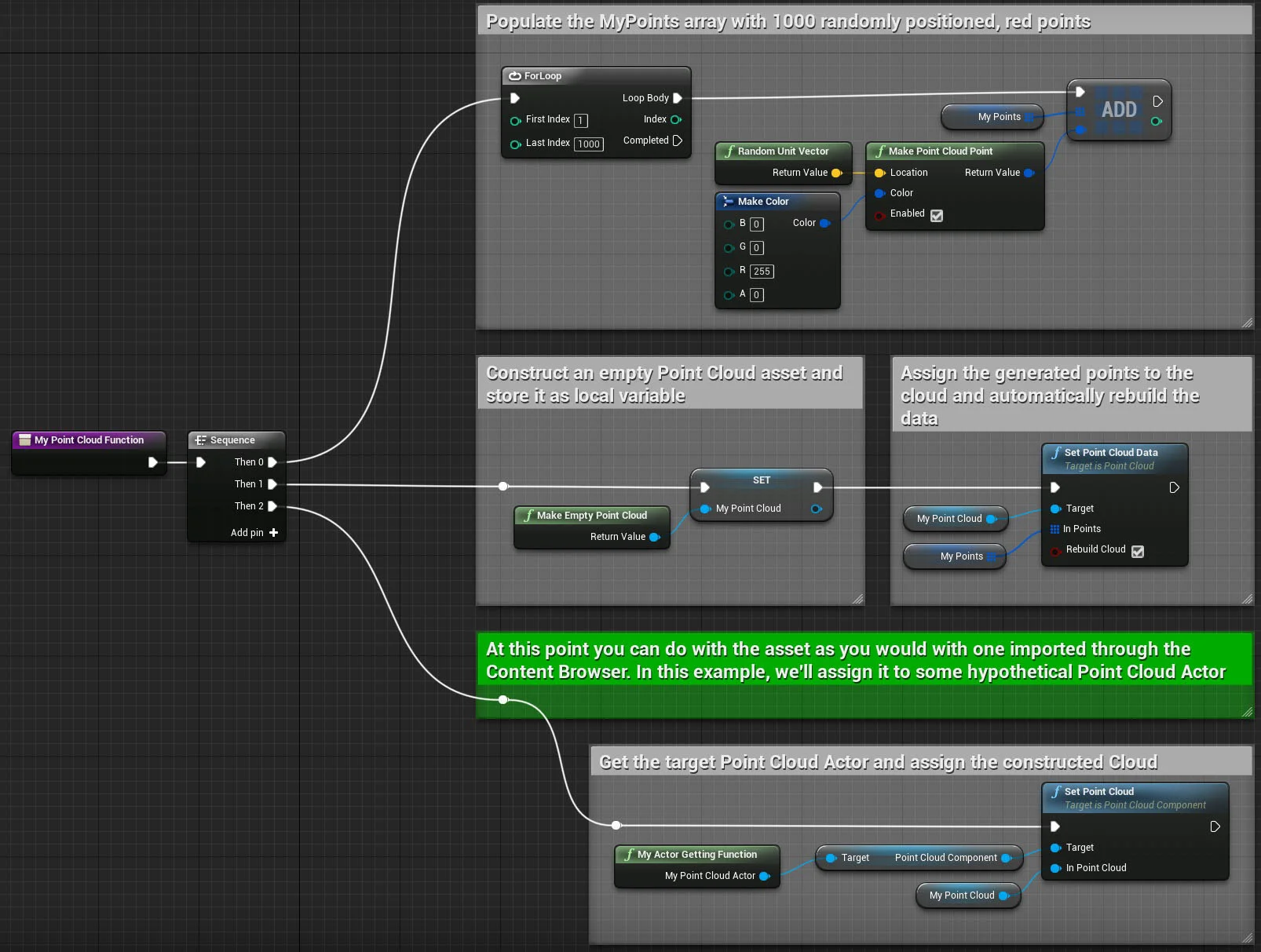Click ADD node execution input pin
Image resolution: width=1261 pixels, height=952 pixels.
[x=1080, y=92]
